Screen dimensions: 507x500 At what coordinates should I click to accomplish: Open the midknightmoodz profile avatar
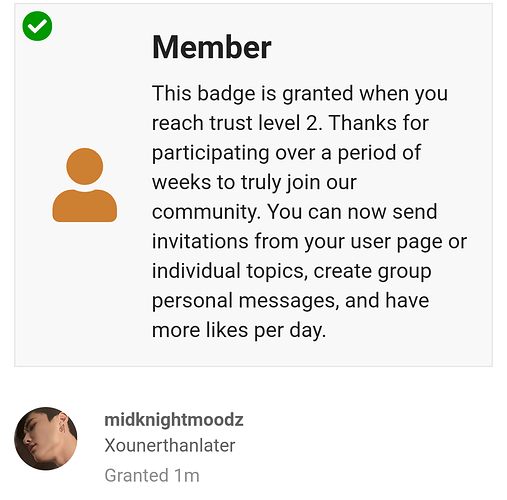click(46, 438)
